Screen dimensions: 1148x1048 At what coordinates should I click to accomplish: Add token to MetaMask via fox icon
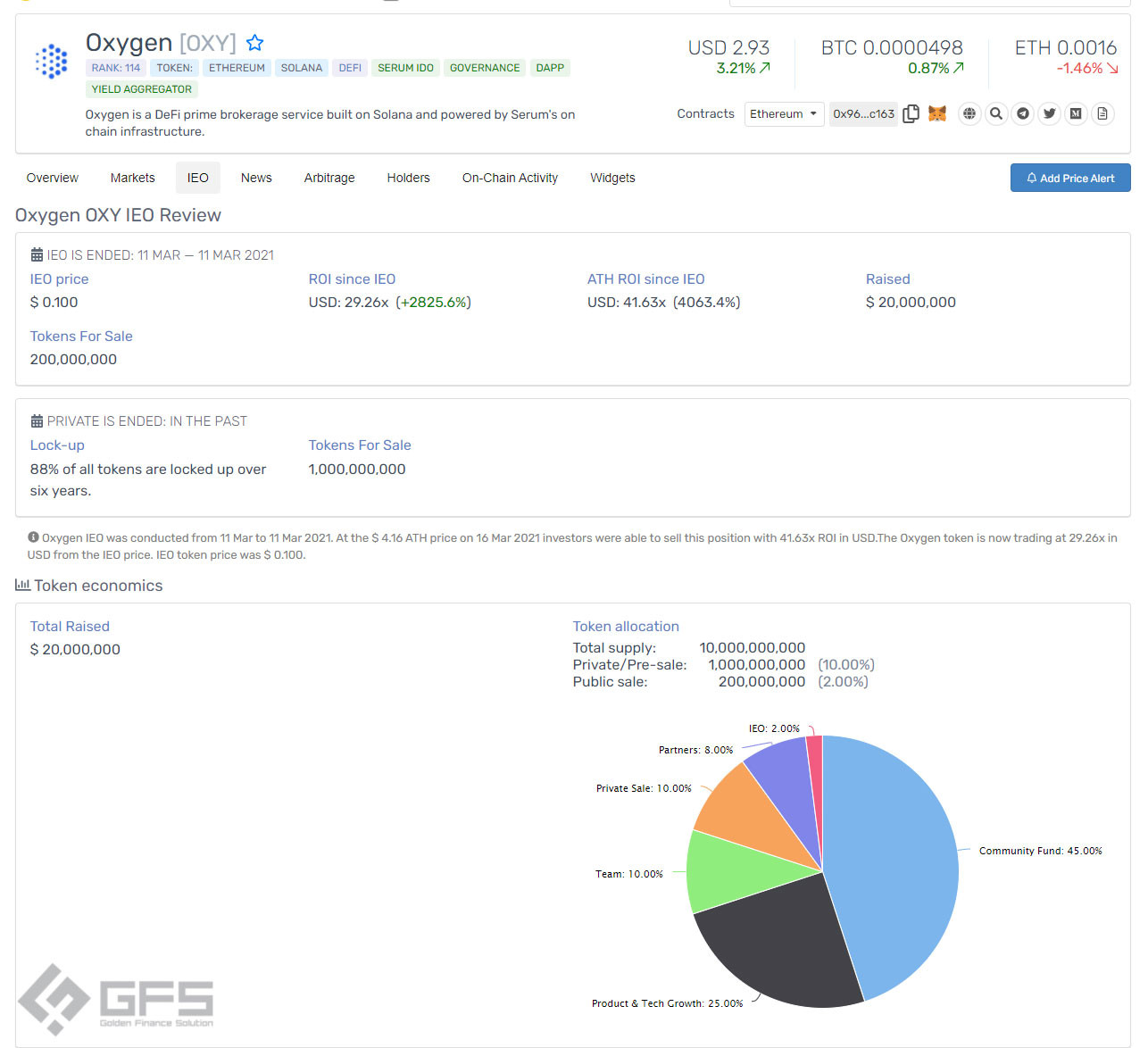(x=937, y=113)
